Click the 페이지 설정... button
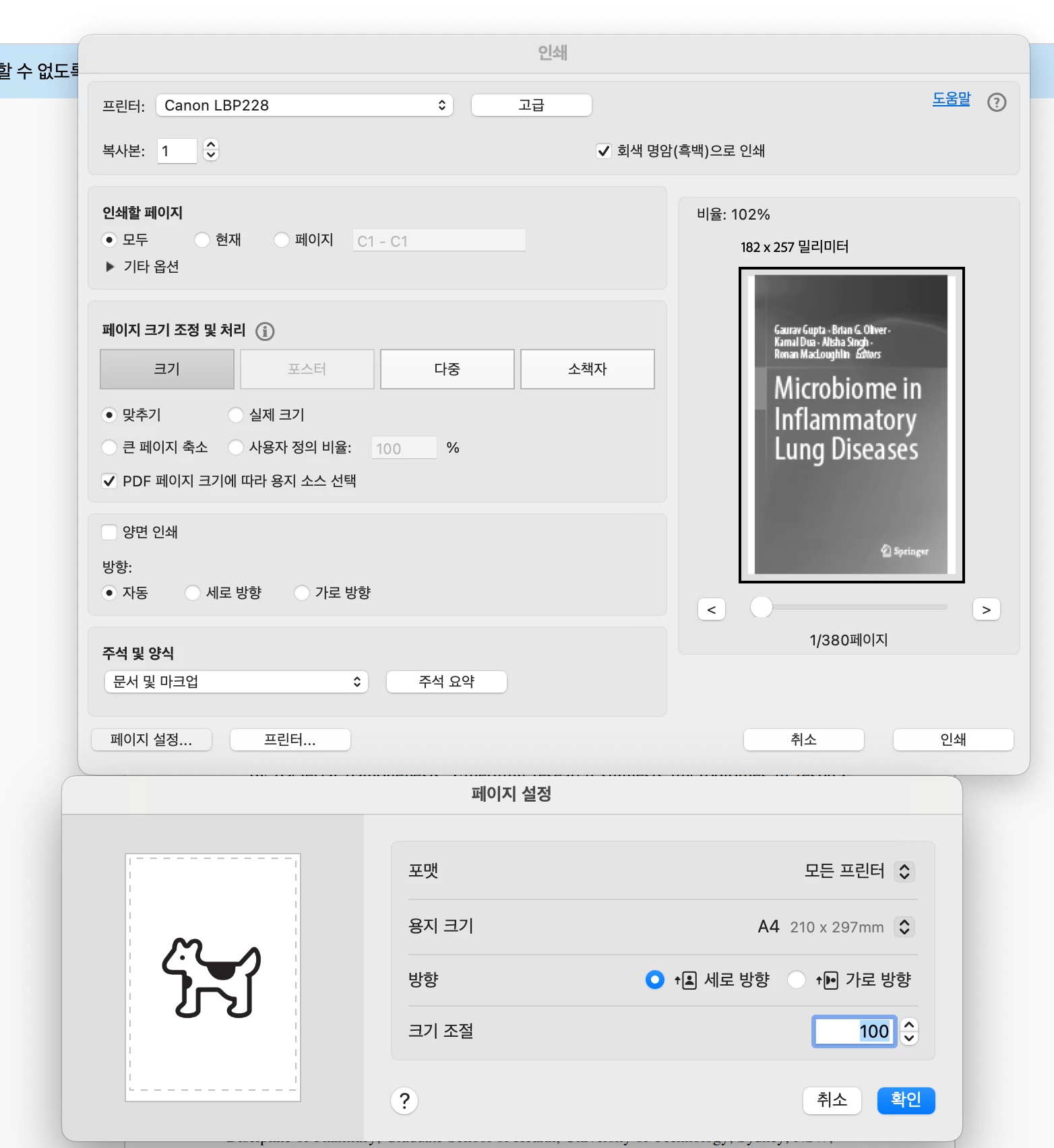Screen dimensions: 1054x1148 (x=152, y=740)
